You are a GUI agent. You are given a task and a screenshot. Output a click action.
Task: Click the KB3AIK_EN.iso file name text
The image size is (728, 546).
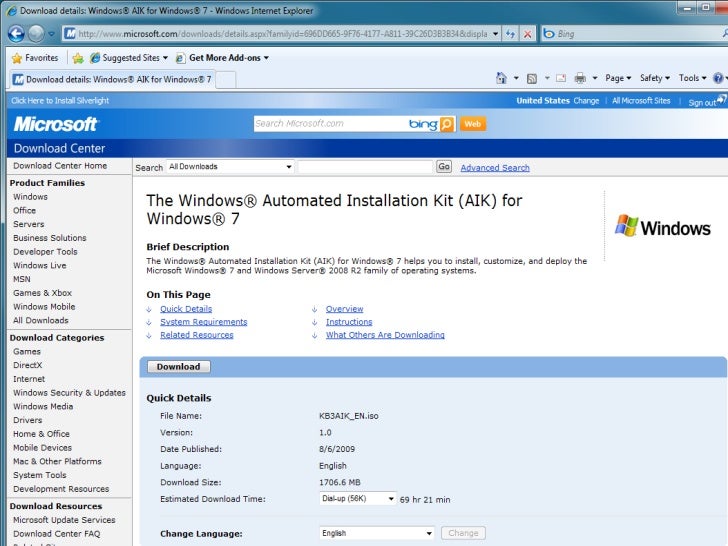click(349, 416)
